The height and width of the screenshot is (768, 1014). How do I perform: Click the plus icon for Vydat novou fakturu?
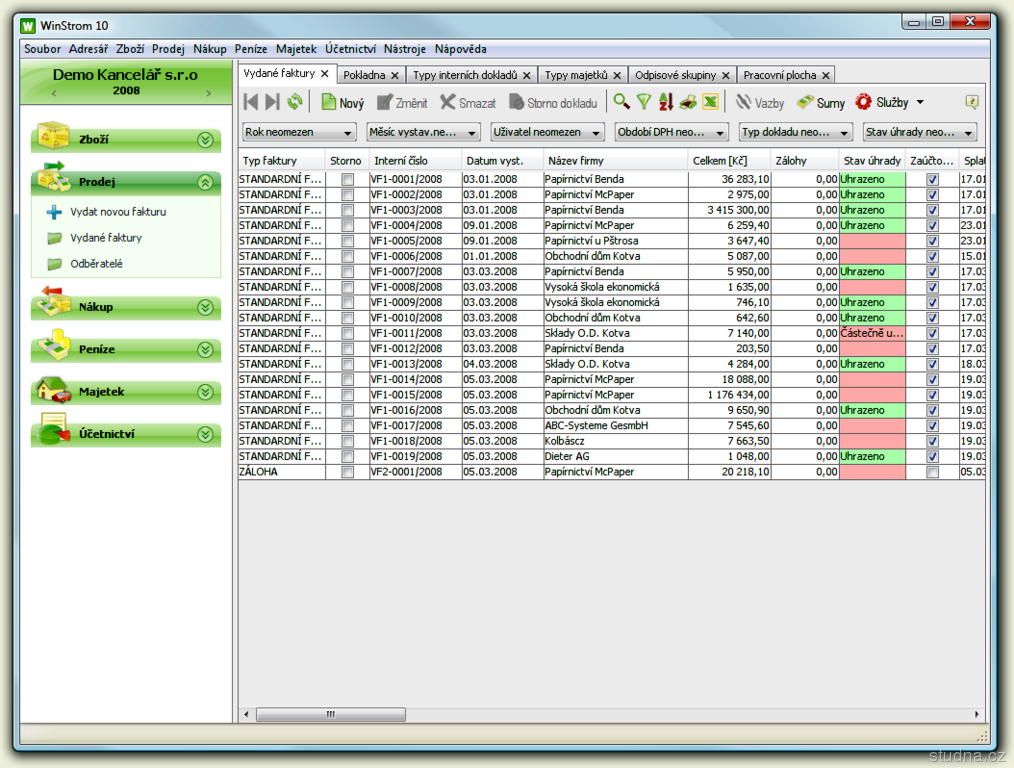pos(54,212)
